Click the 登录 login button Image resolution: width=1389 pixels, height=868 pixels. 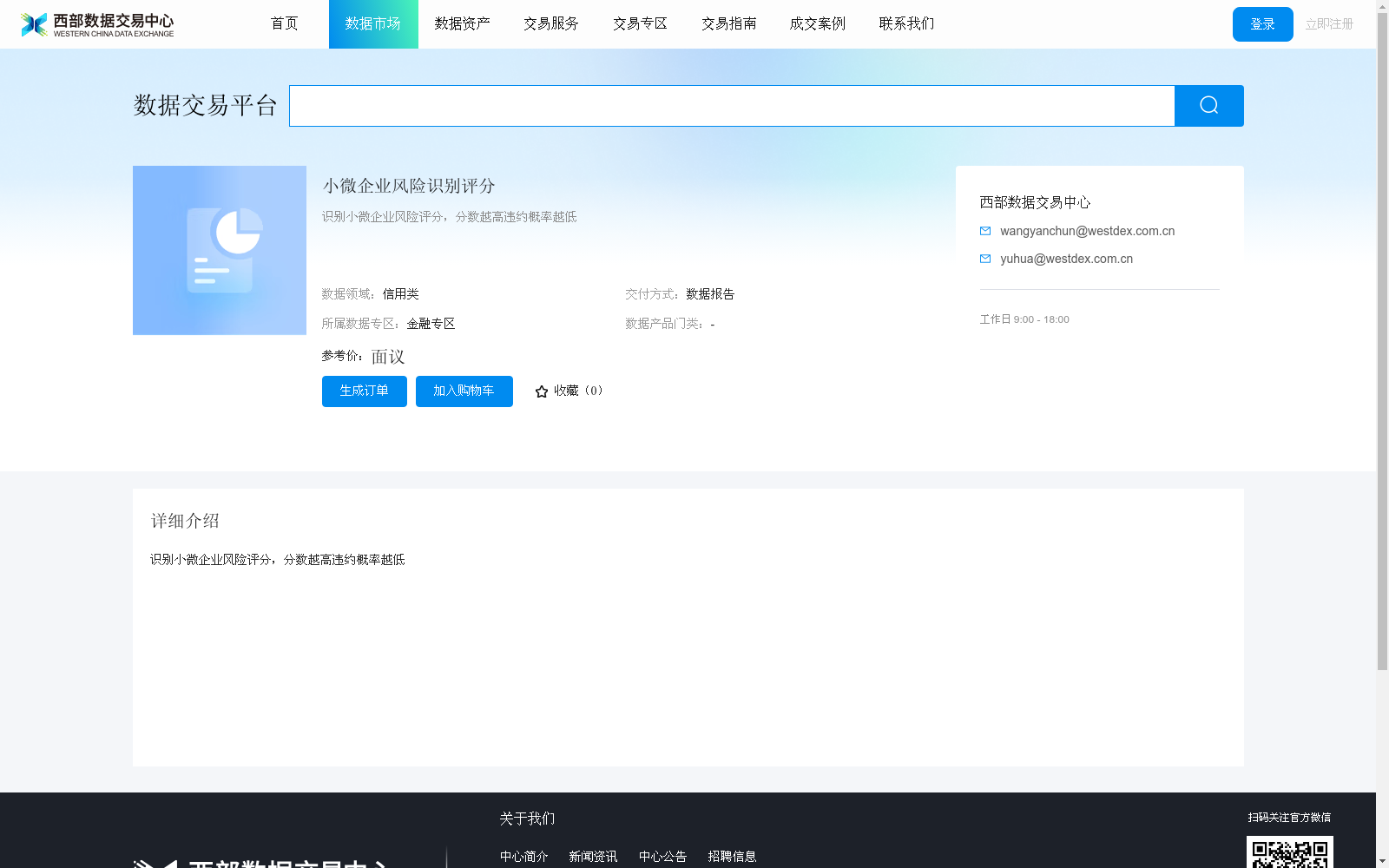tap(1263, 24)
